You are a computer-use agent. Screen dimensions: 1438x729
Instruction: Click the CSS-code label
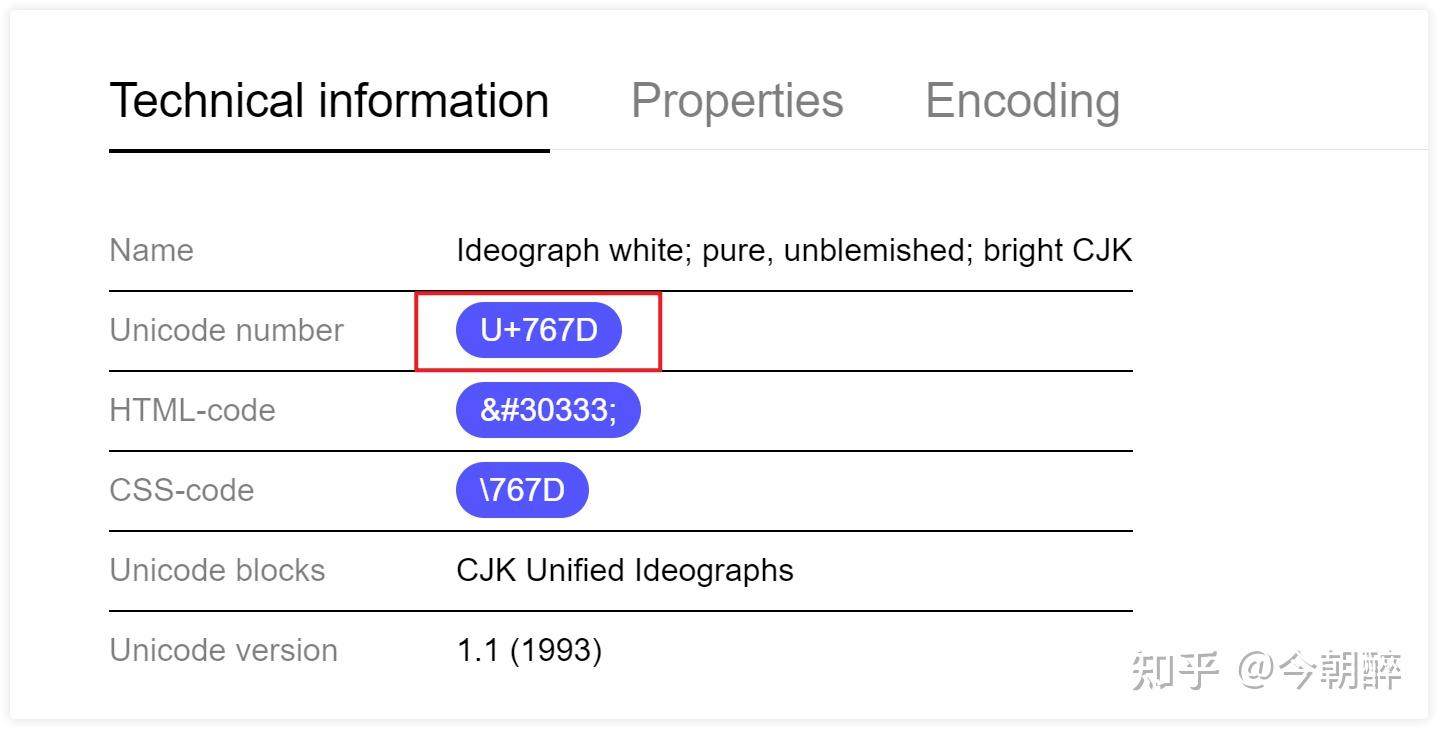(x=181, y=490)
